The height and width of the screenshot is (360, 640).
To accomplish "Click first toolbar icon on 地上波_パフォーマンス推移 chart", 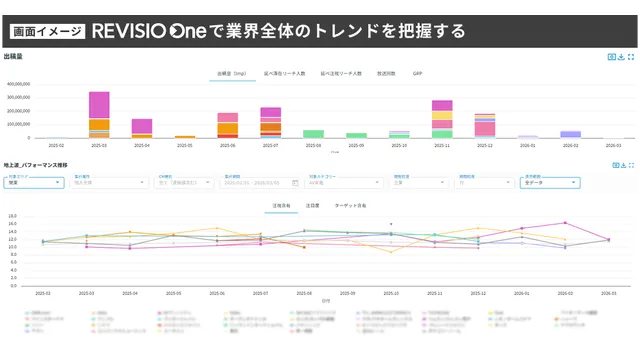I will 616,165.
